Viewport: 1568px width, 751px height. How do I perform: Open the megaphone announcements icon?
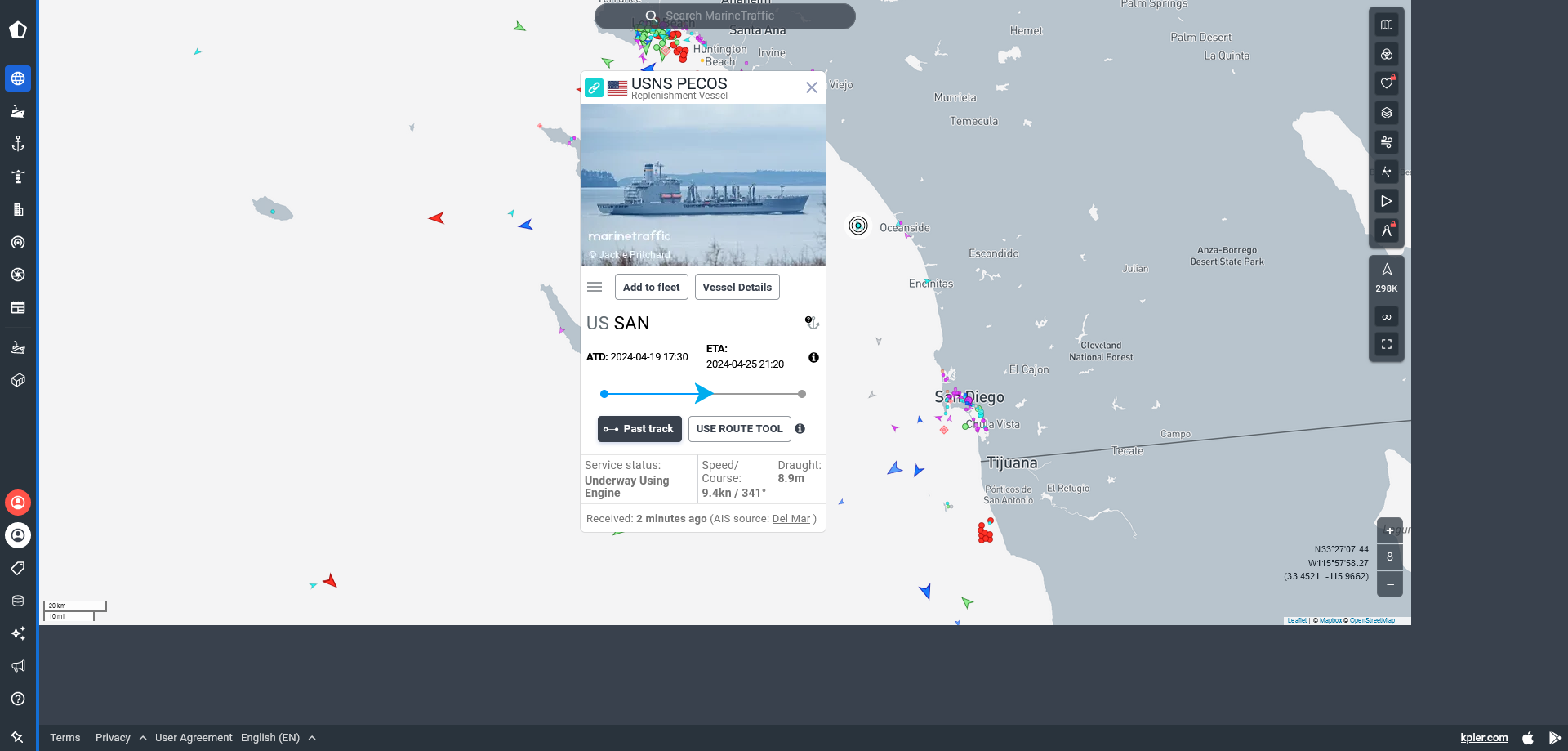click(18, 666)
